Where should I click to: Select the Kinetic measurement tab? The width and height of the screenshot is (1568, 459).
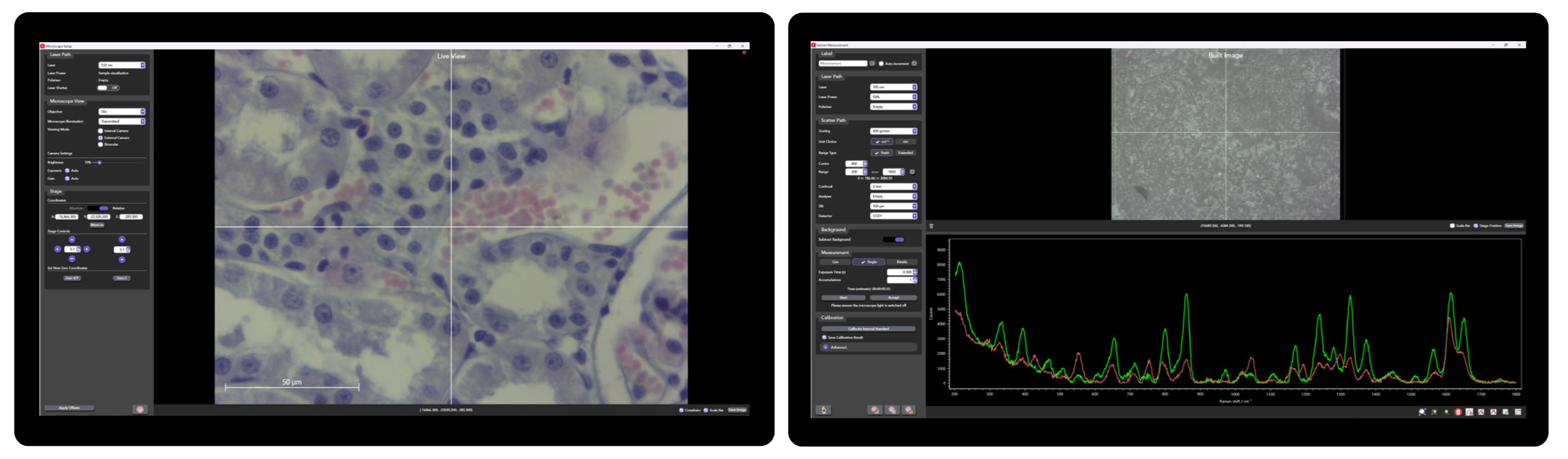(902, 262)
